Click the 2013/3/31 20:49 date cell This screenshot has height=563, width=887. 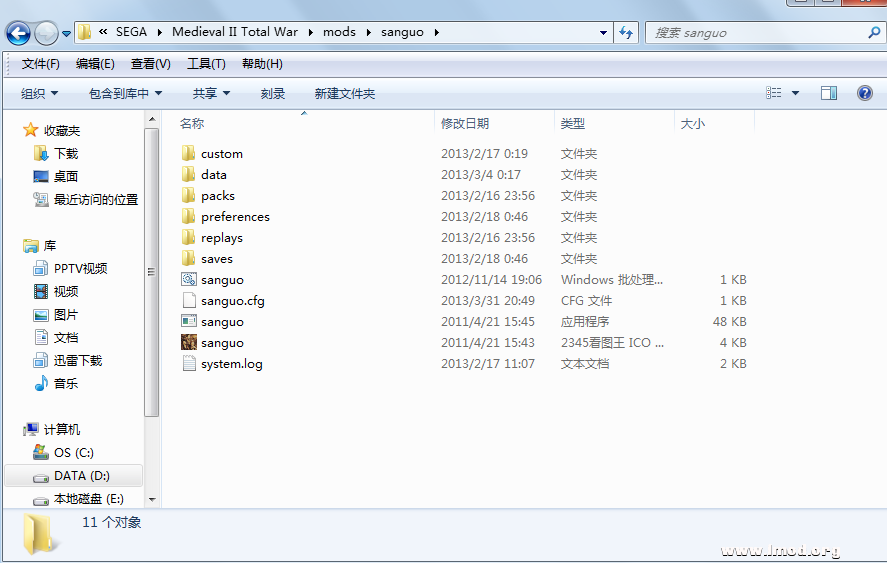click(488, 300)
